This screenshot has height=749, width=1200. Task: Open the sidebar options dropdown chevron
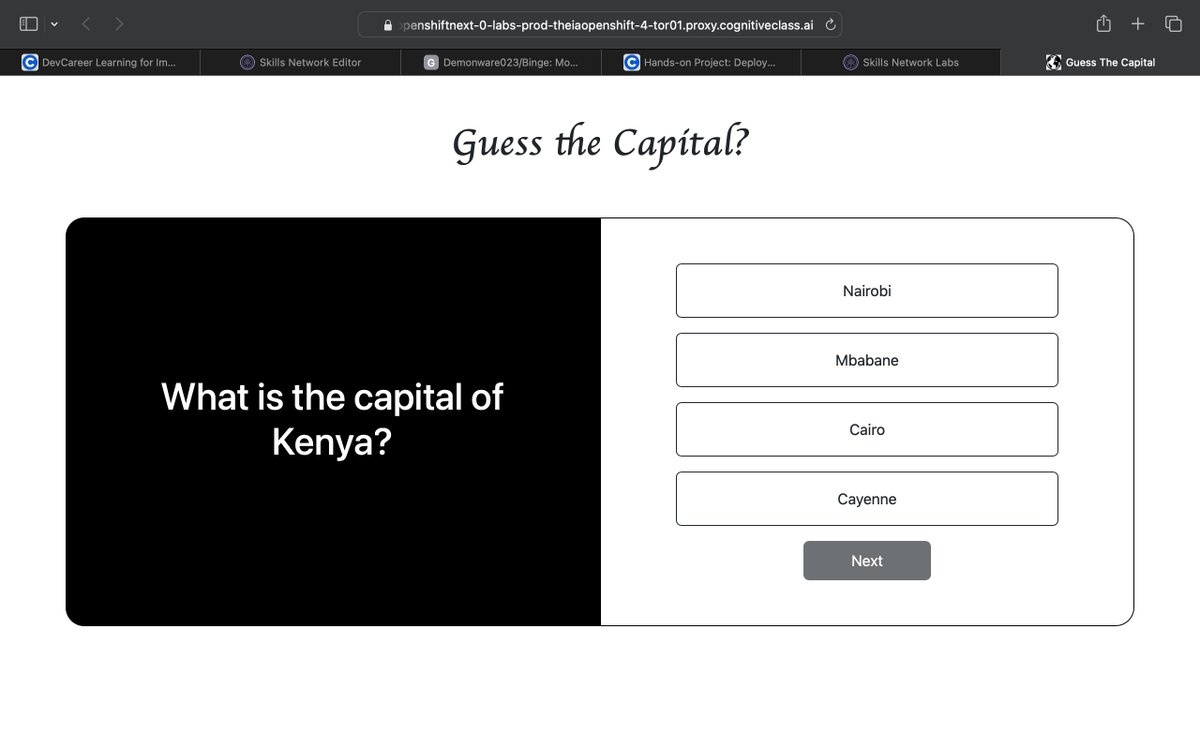pos(54,23)
